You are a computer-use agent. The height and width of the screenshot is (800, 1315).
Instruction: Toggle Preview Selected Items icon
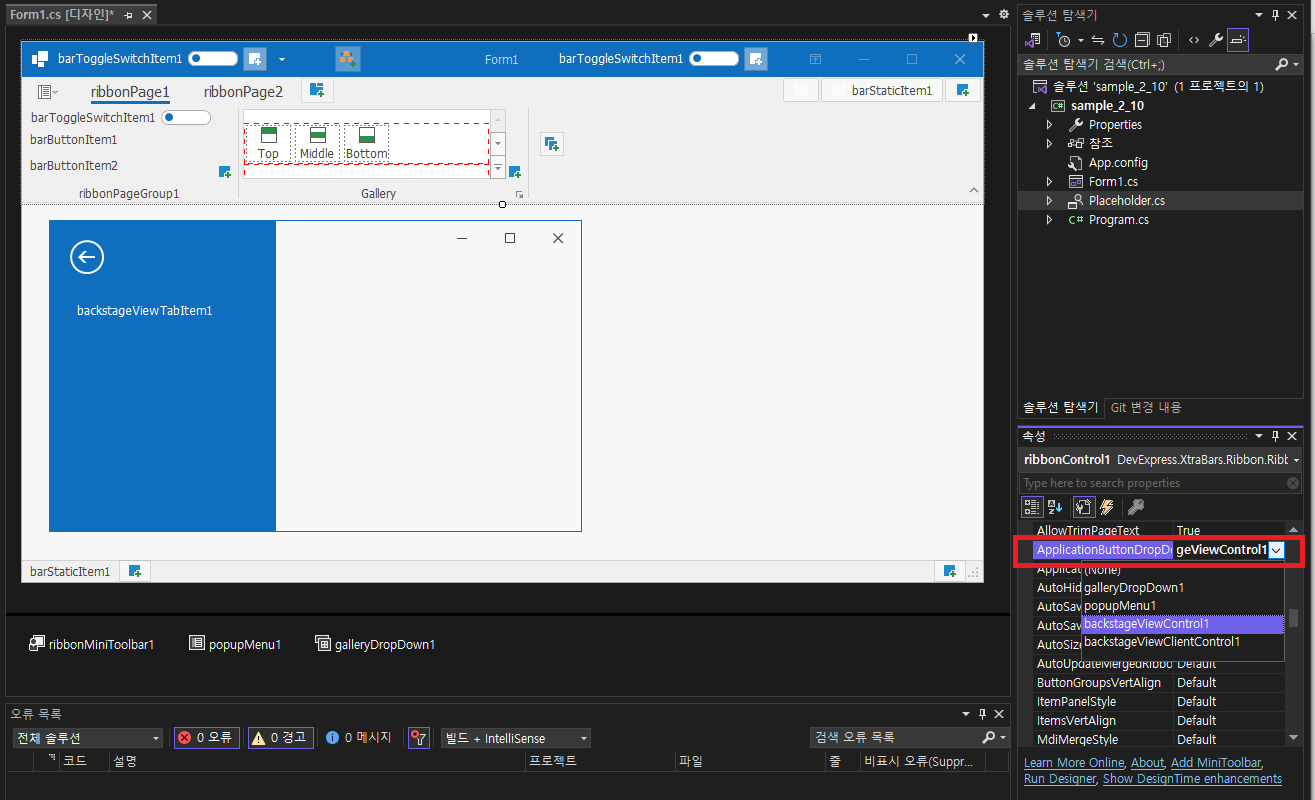tap(1238, 40)
